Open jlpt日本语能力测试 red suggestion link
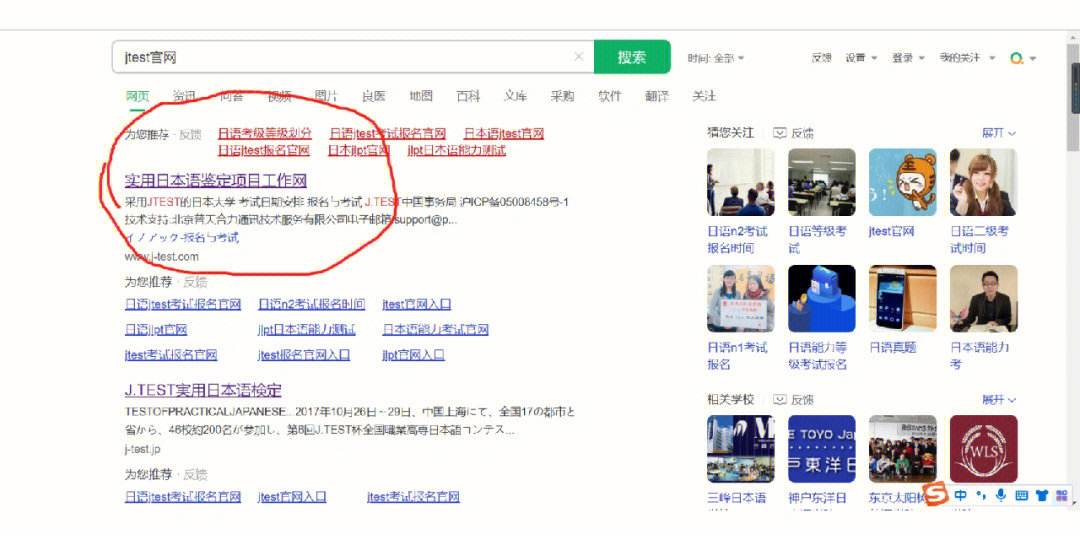This screenshot has height=540, width=1080. click(x=457, y=150)
